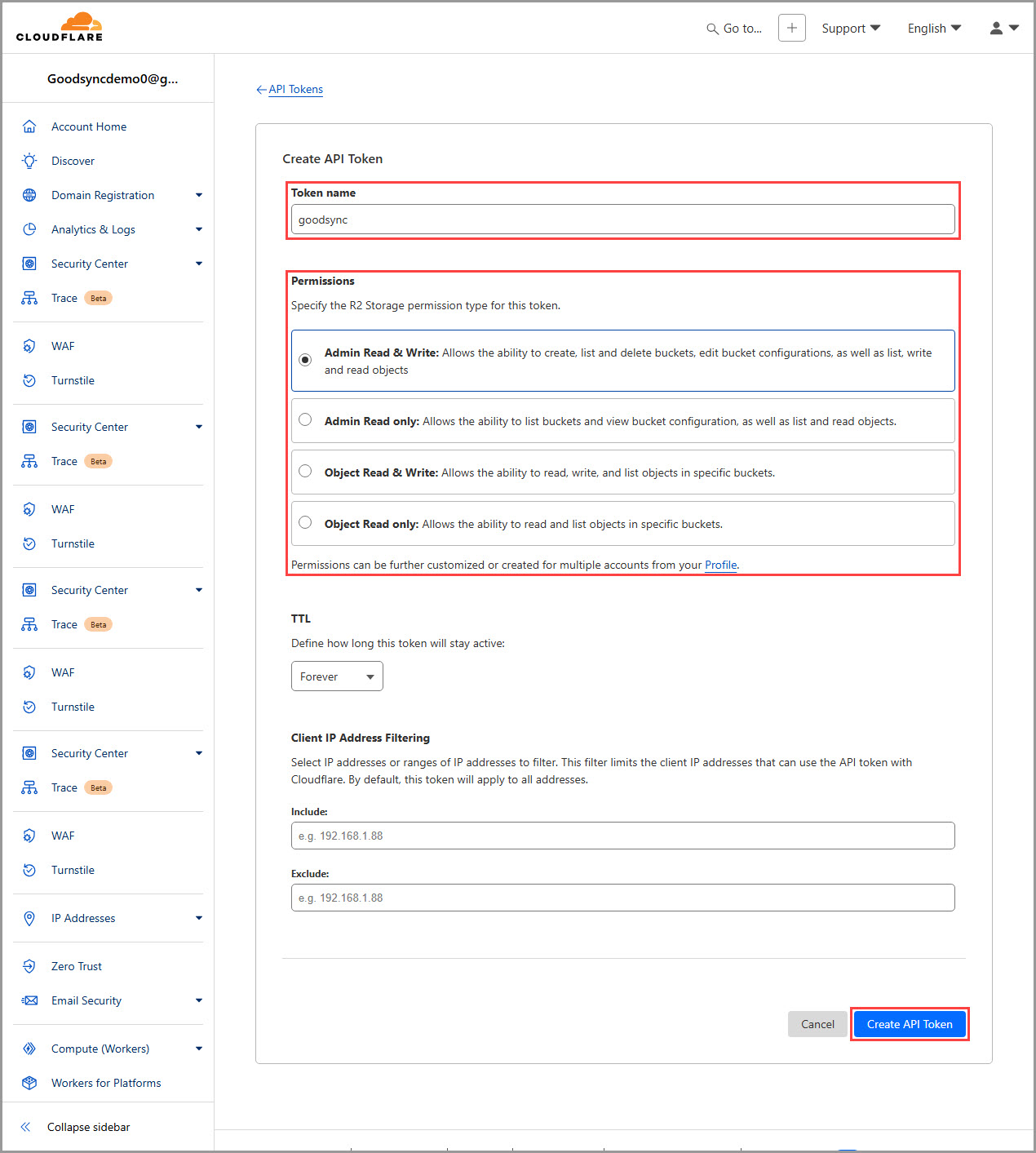
Task: Select Admin Read only permission radio
Action: click(x=305, y=419)
